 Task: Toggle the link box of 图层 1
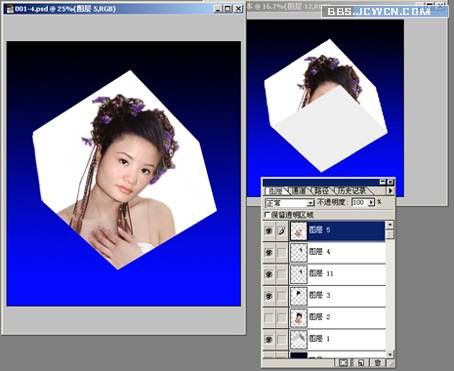point(282,339)
